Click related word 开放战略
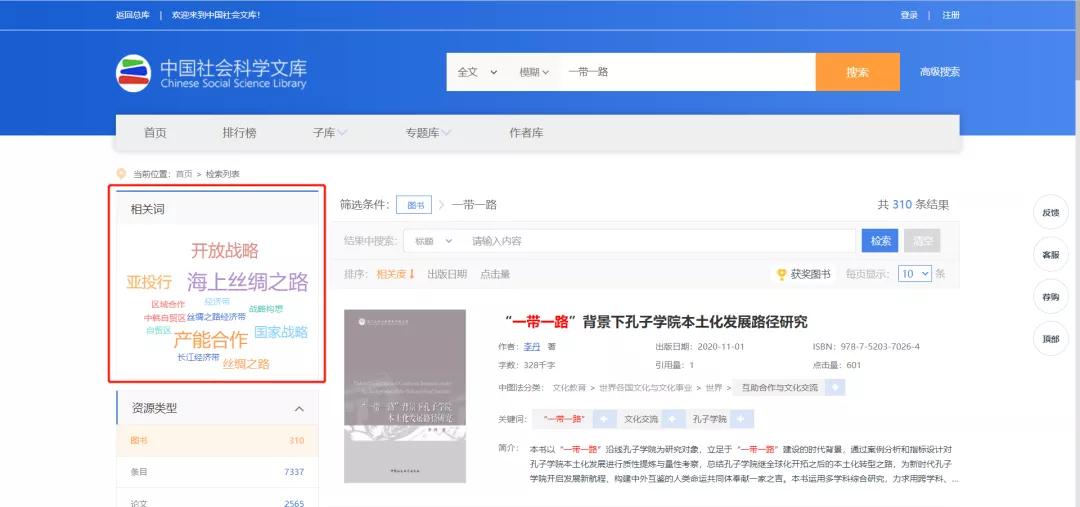Image resolution: width=1080 pixels, height=507 pixels. coord(225,250)
